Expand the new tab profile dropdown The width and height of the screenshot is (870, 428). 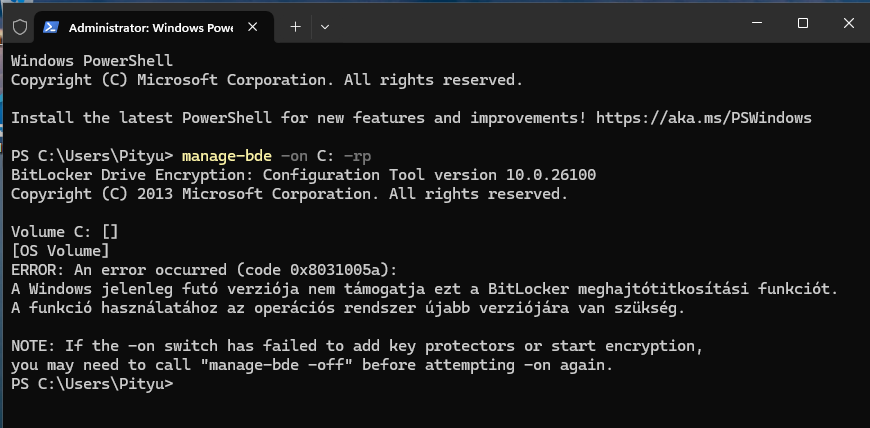pos(325,27)
